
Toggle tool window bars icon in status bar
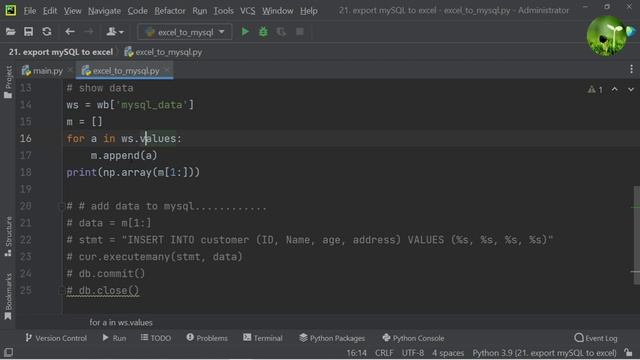pos(8,352)
